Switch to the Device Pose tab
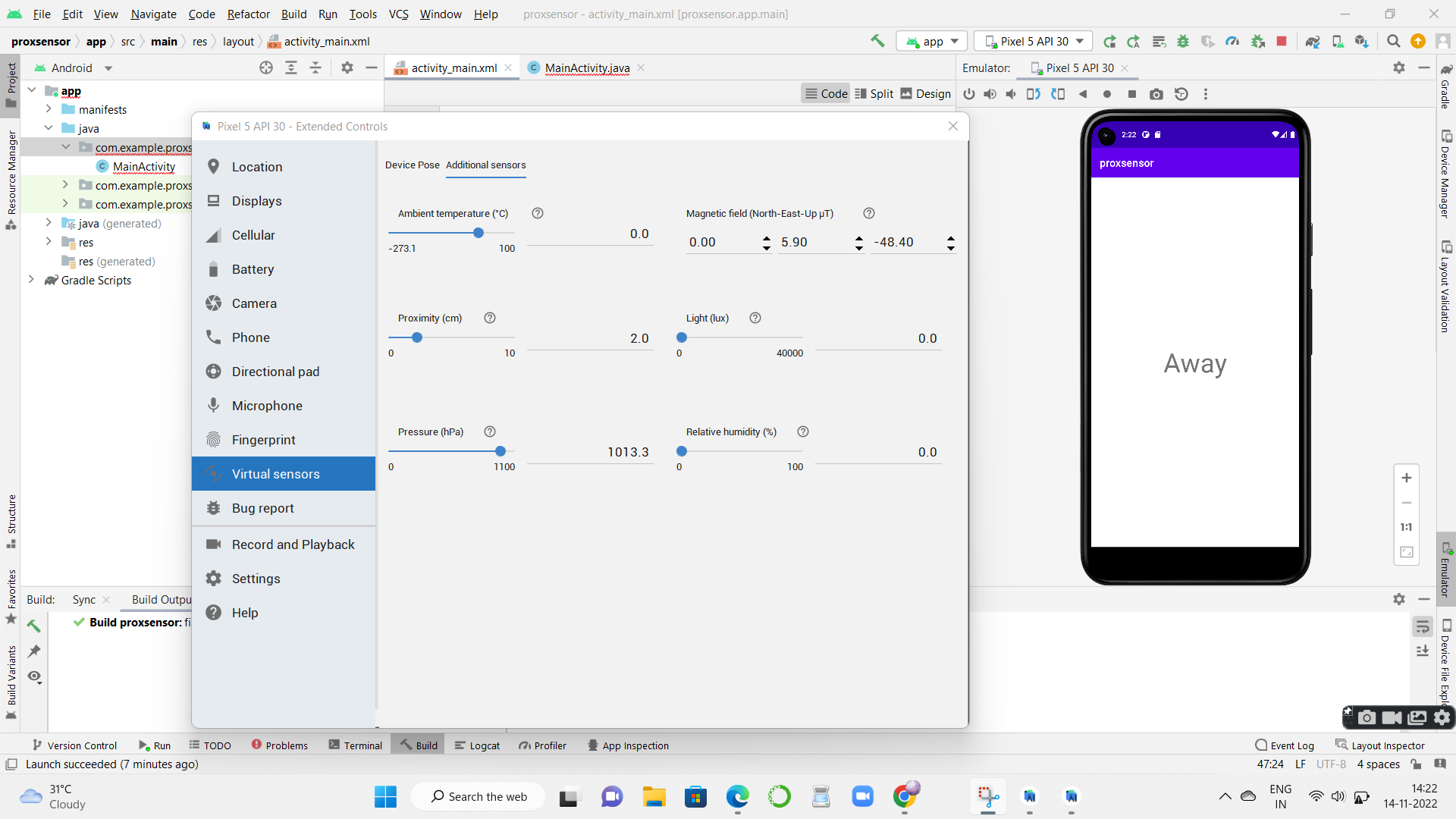1456x819 pixels. [412, 165]
